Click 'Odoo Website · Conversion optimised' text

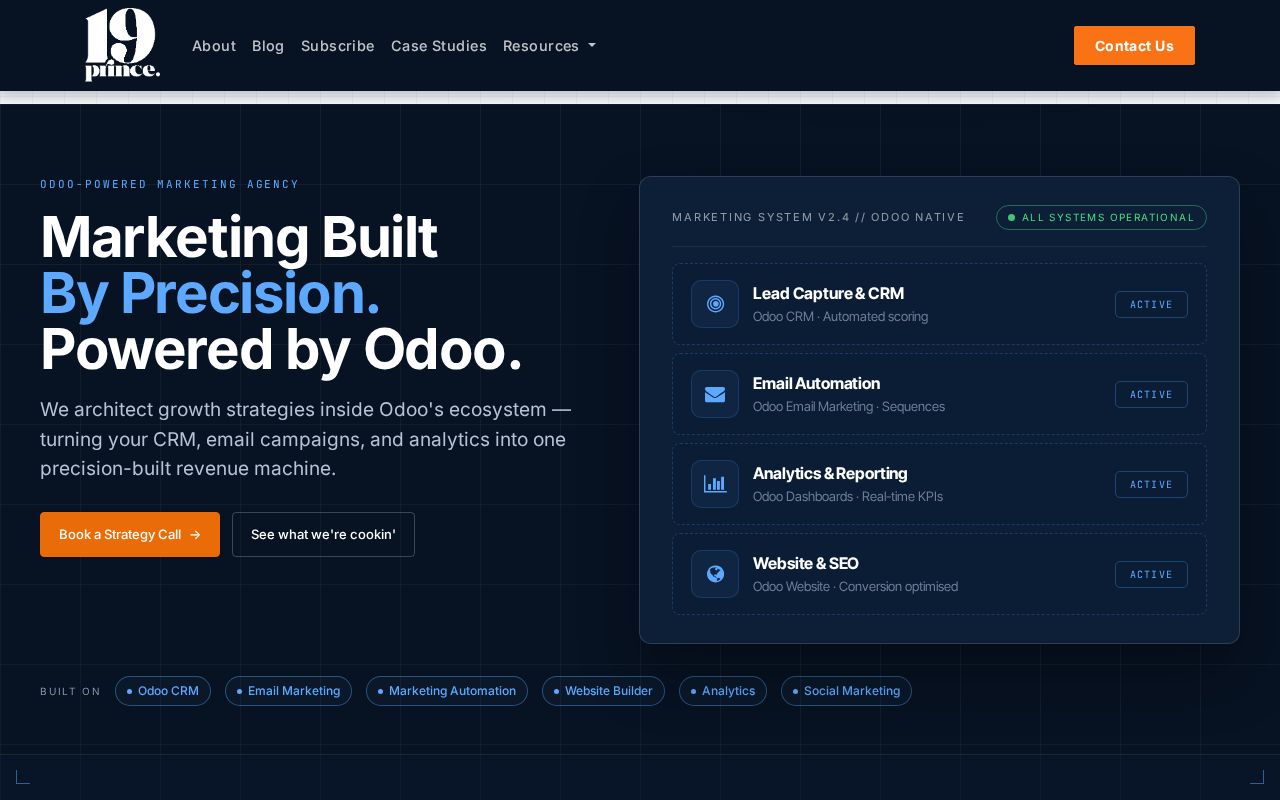tap(855, 587)
